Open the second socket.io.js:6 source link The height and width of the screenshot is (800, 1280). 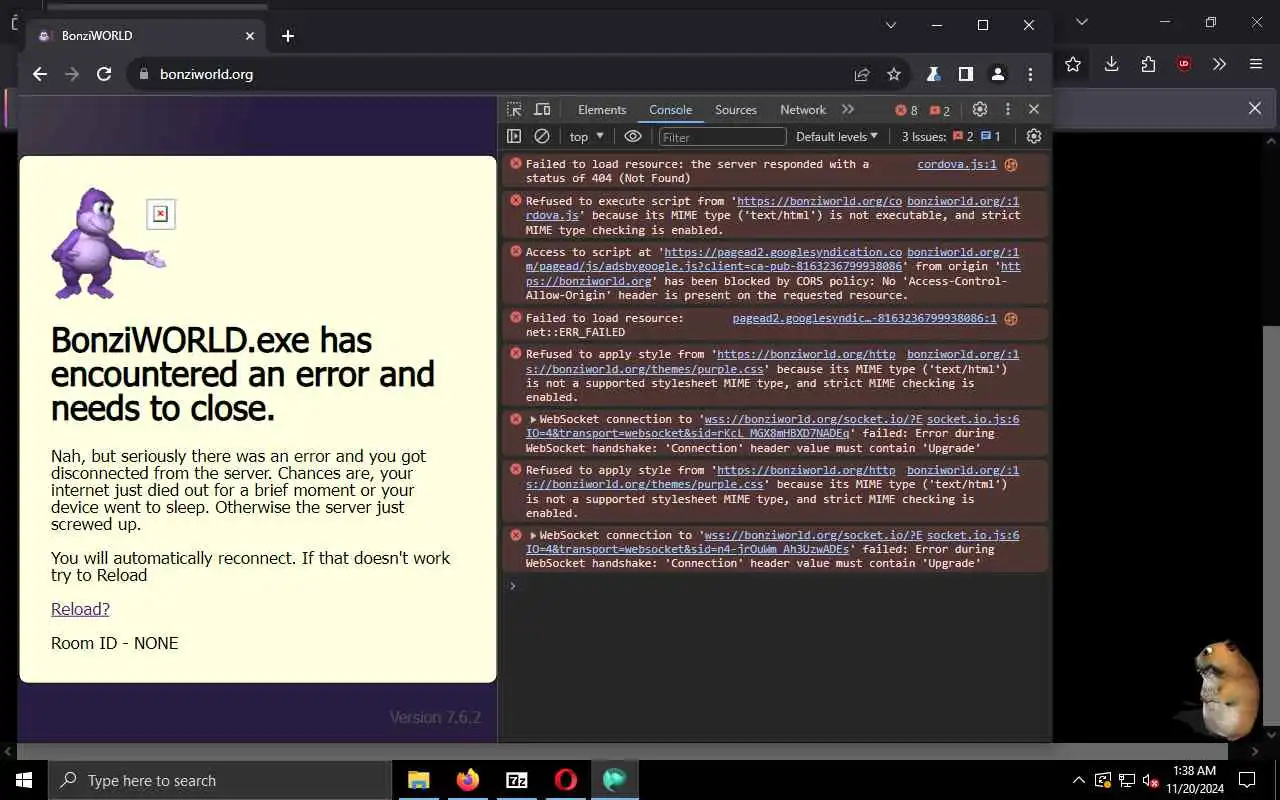973,535
